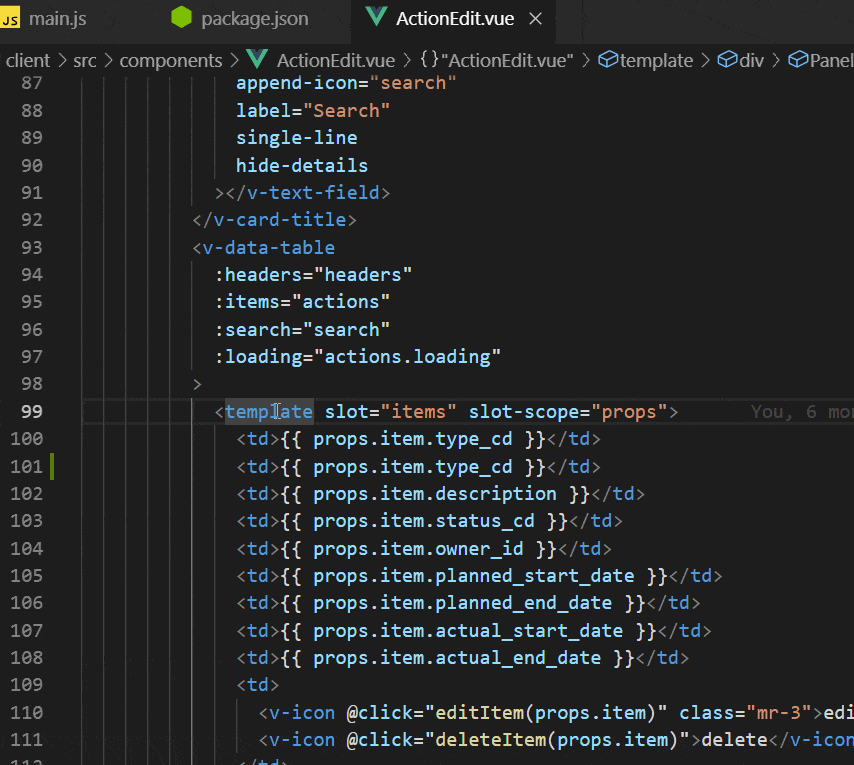The width and height of the screenshot is (854, 765).
Task: Click the cube icon beside Panel breadcrumb
Action: coord(797,61)
